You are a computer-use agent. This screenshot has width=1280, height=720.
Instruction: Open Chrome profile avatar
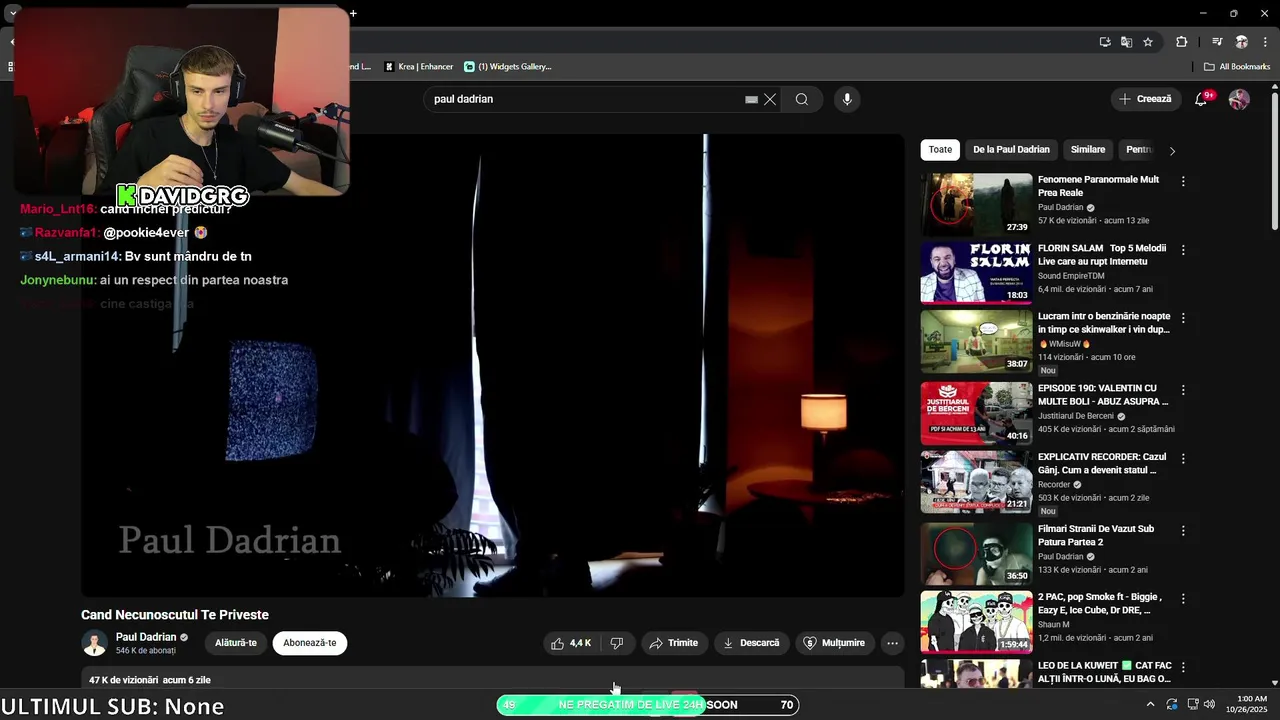[x=1241, y=42]
